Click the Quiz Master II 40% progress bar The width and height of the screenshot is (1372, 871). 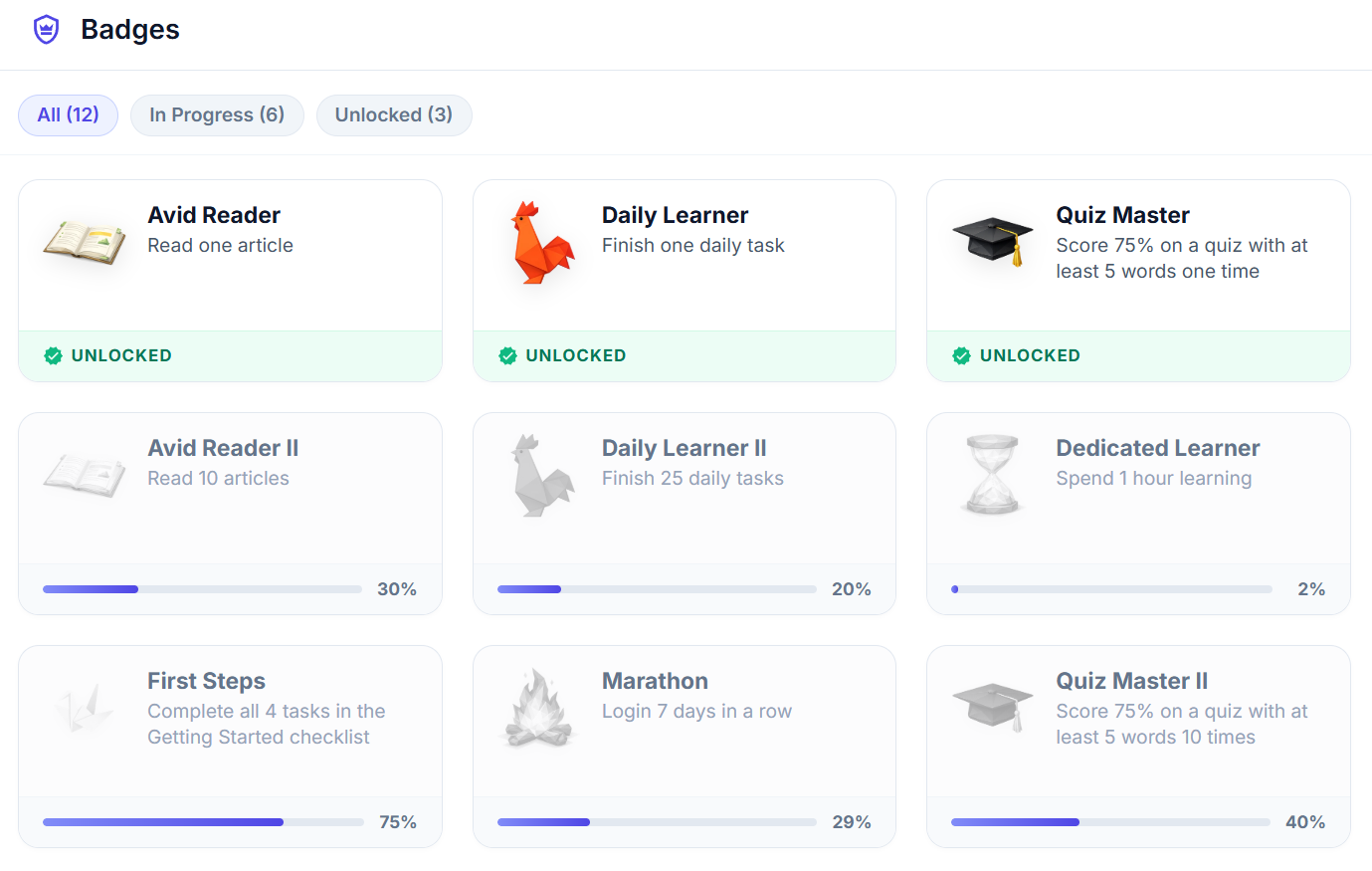click(x=1110, y=822)
